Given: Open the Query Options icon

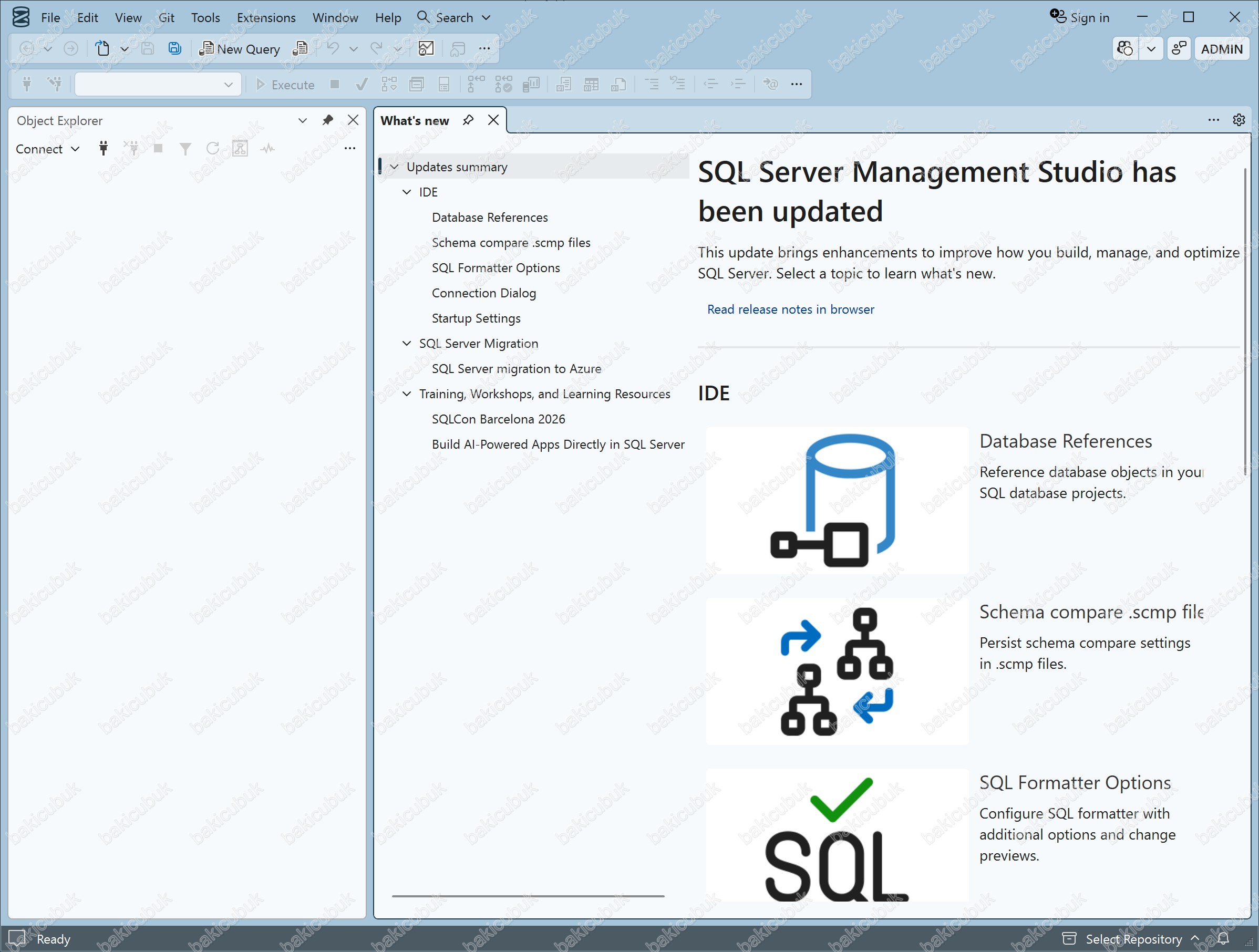Looking at the screenshot, I should [x=417, y=85].
